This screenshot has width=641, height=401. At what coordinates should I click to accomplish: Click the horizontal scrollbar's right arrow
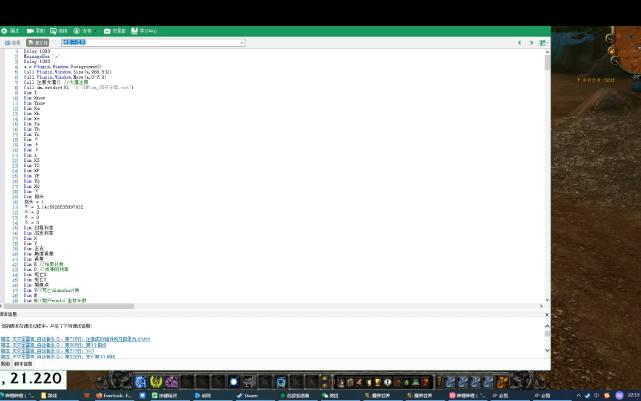point(542,306)
